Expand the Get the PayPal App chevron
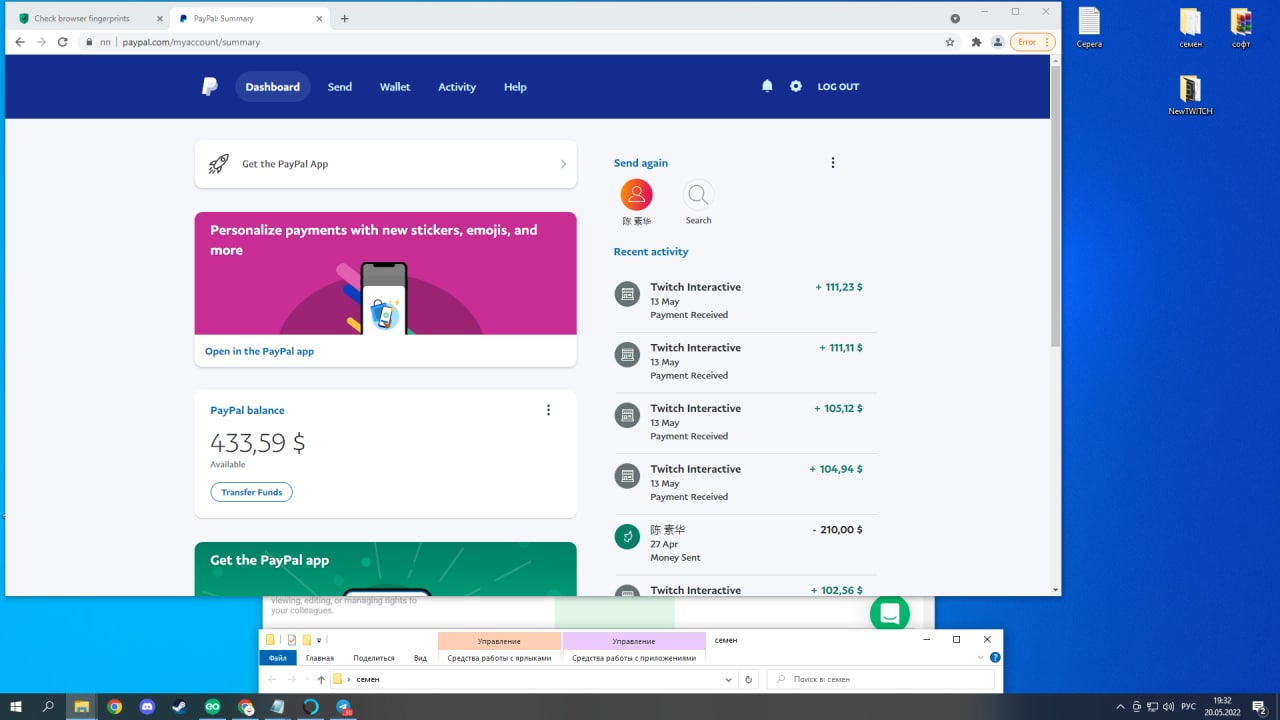 [563, 164]
